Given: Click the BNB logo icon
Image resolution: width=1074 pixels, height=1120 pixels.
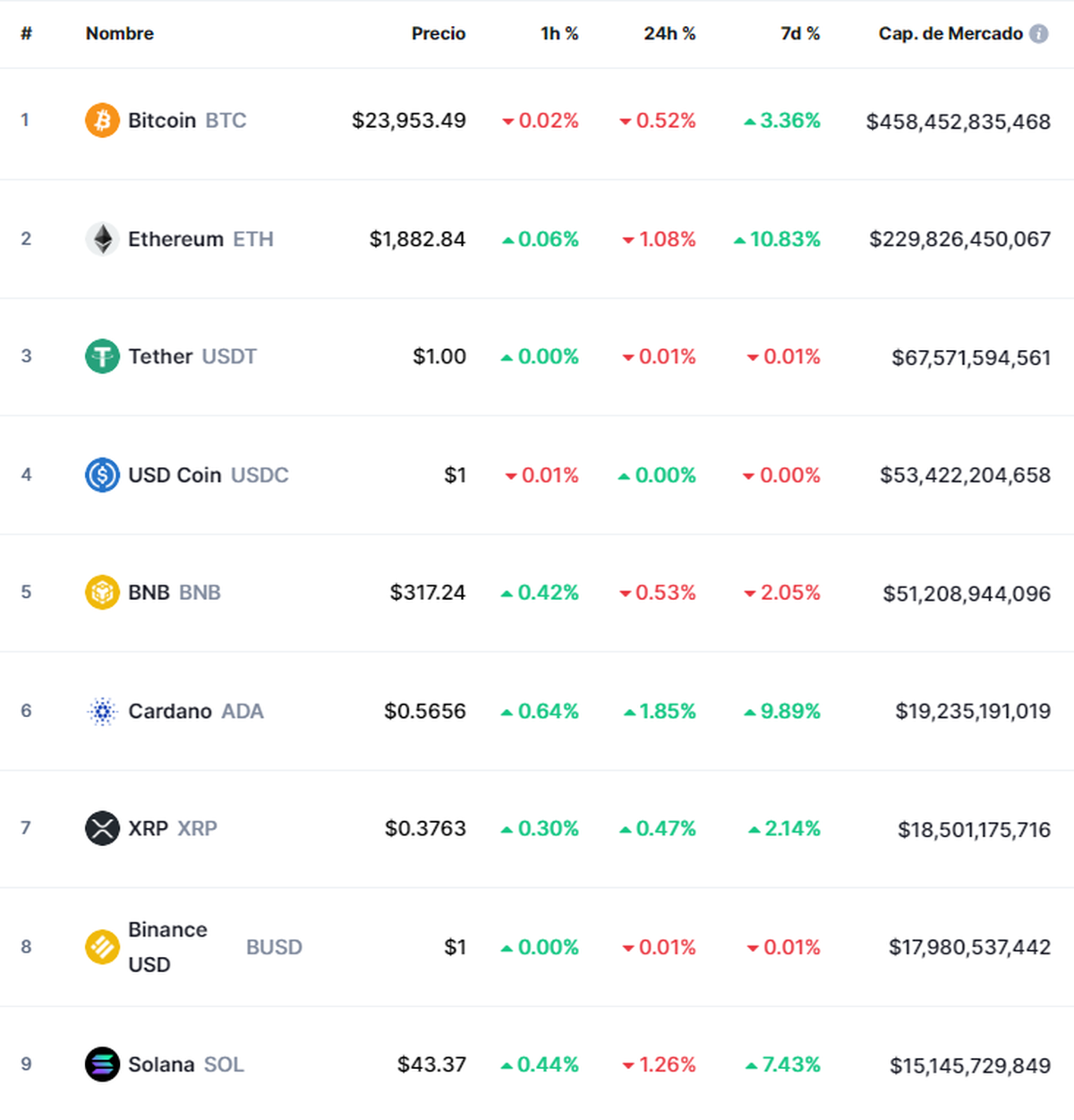Looking at the screenshot, I should pos(102,592).
